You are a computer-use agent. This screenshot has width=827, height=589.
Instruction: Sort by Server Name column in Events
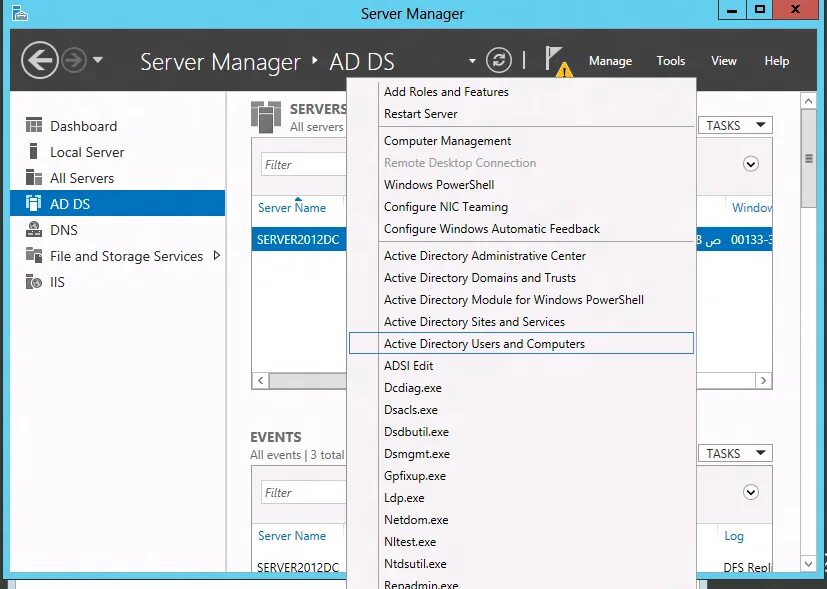(x=292, y=536)
